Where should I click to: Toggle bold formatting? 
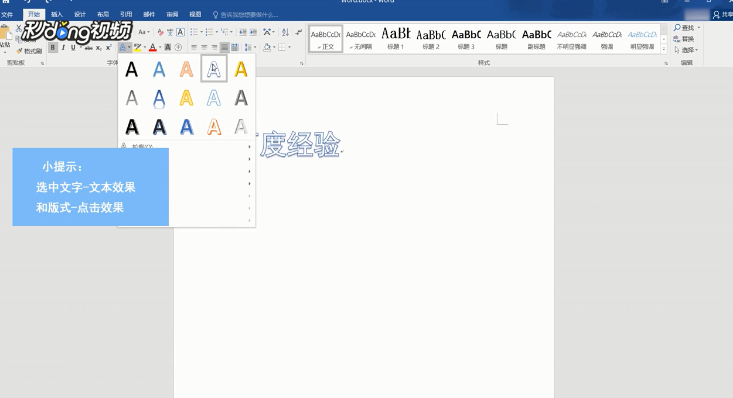(53, 48)
